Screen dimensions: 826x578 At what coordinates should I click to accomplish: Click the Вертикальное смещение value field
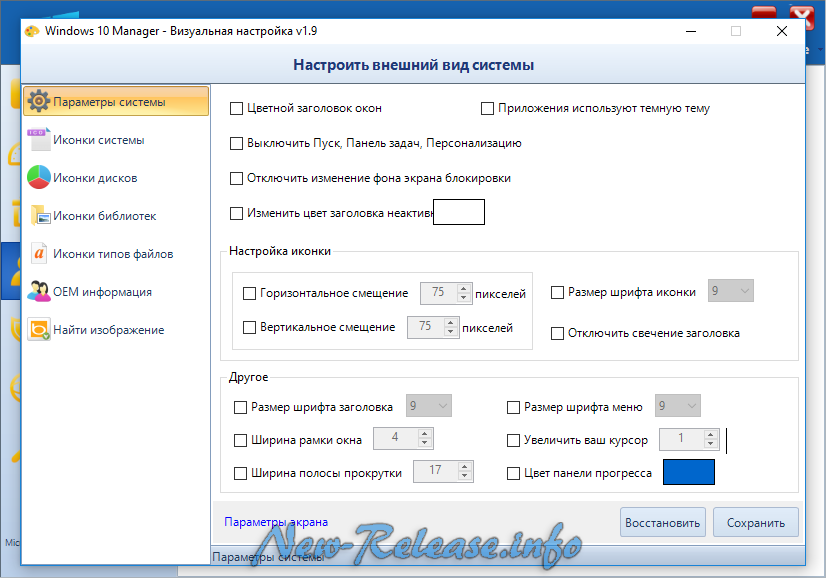coord(426,327)
